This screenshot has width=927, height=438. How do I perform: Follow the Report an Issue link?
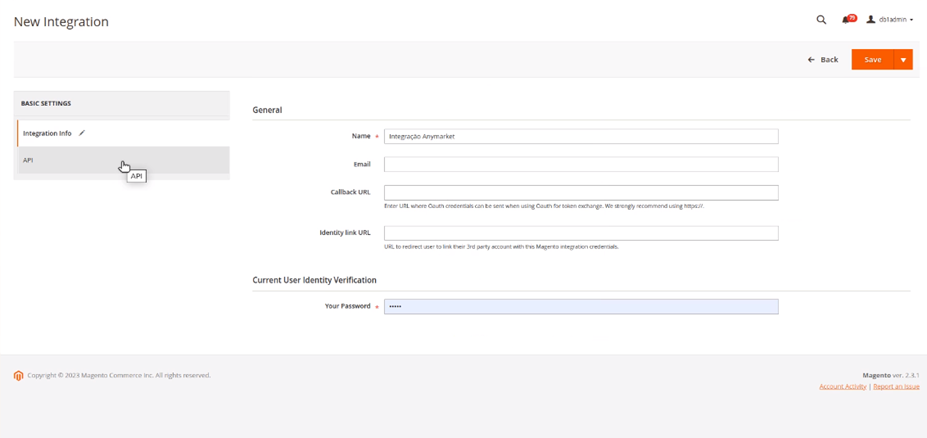coord(896,387)
